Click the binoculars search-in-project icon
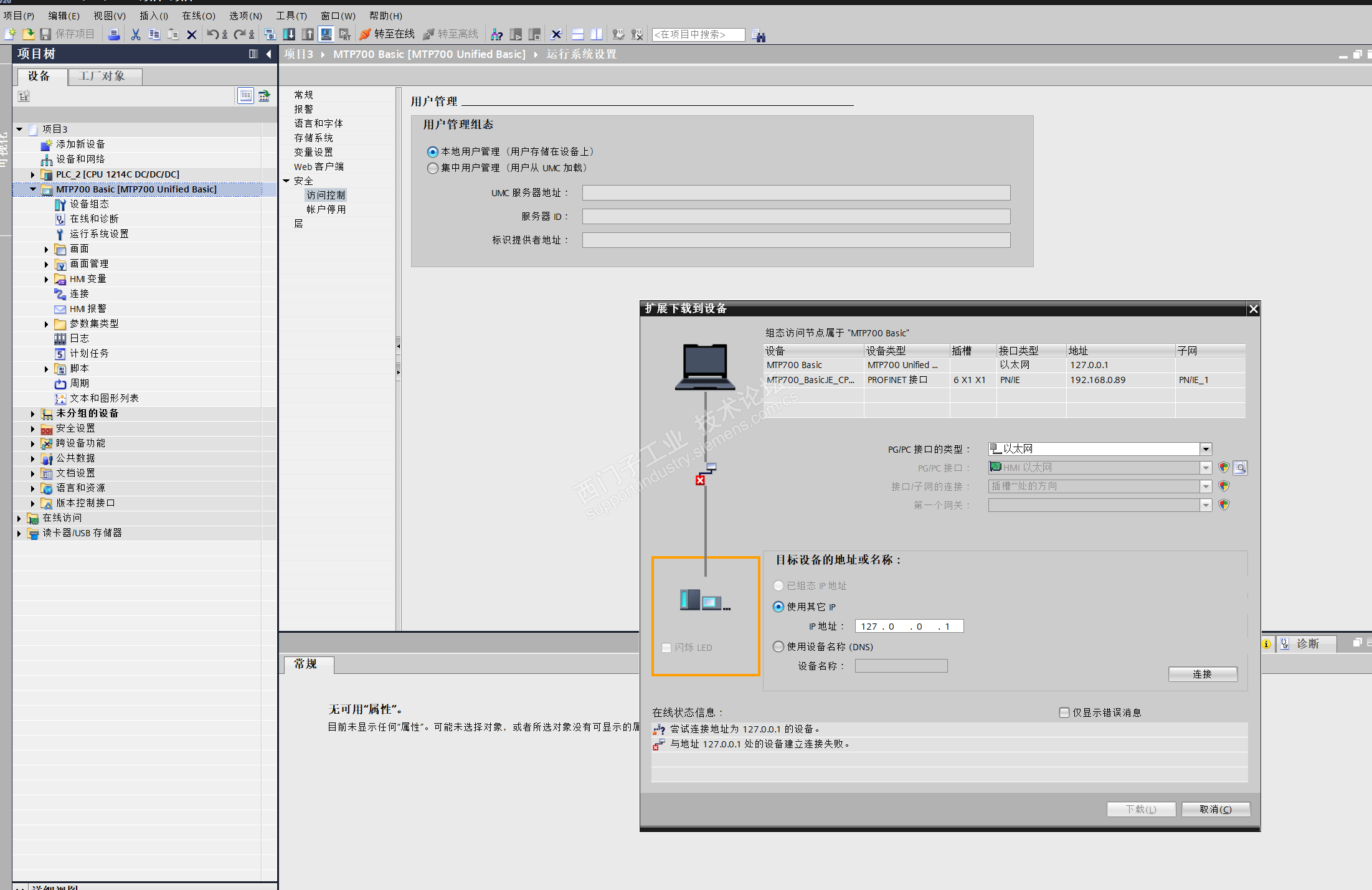 pyautogui.click(x=758, y=36)
